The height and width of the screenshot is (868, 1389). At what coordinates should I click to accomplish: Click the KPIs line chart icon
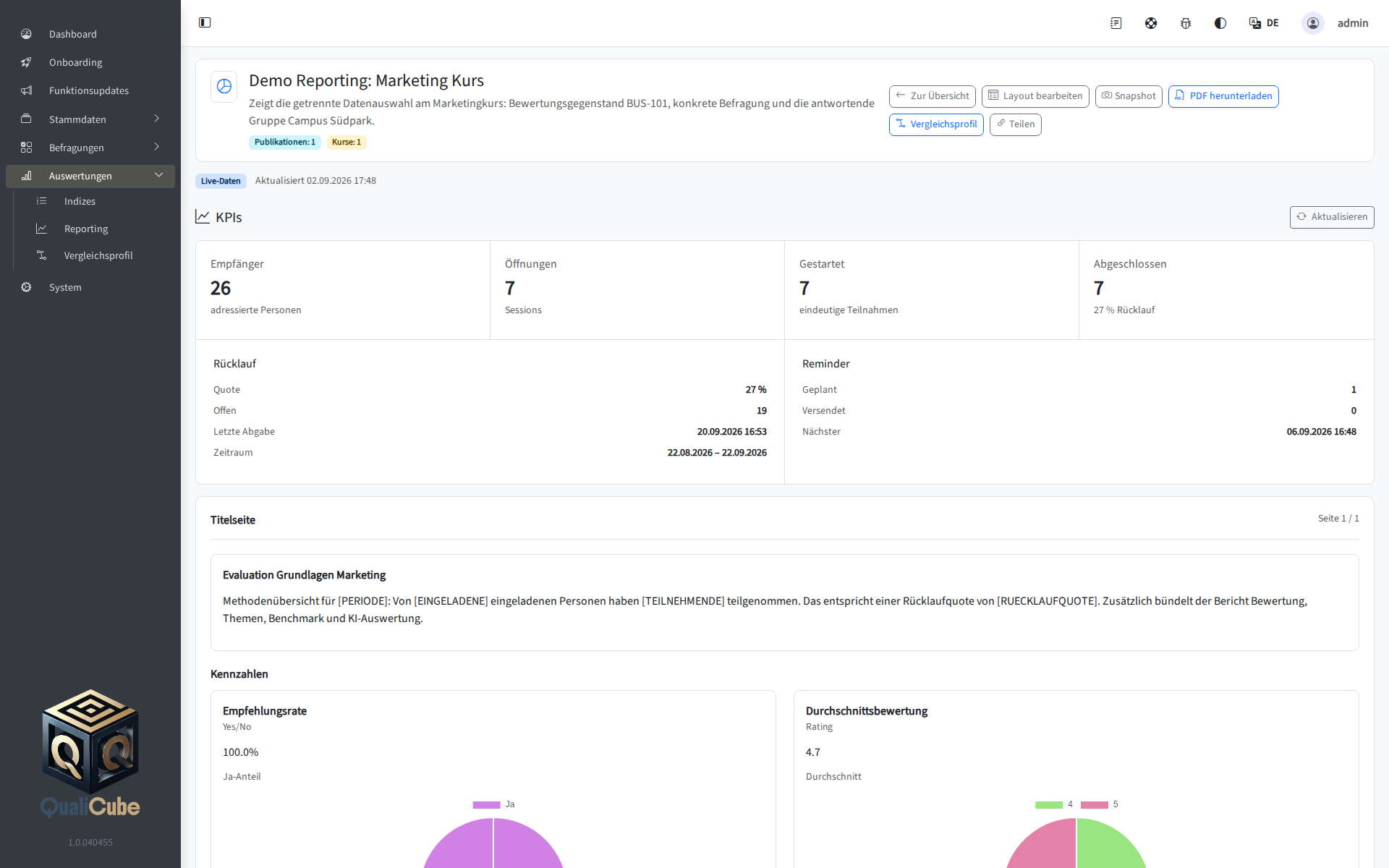click(203, 217)
